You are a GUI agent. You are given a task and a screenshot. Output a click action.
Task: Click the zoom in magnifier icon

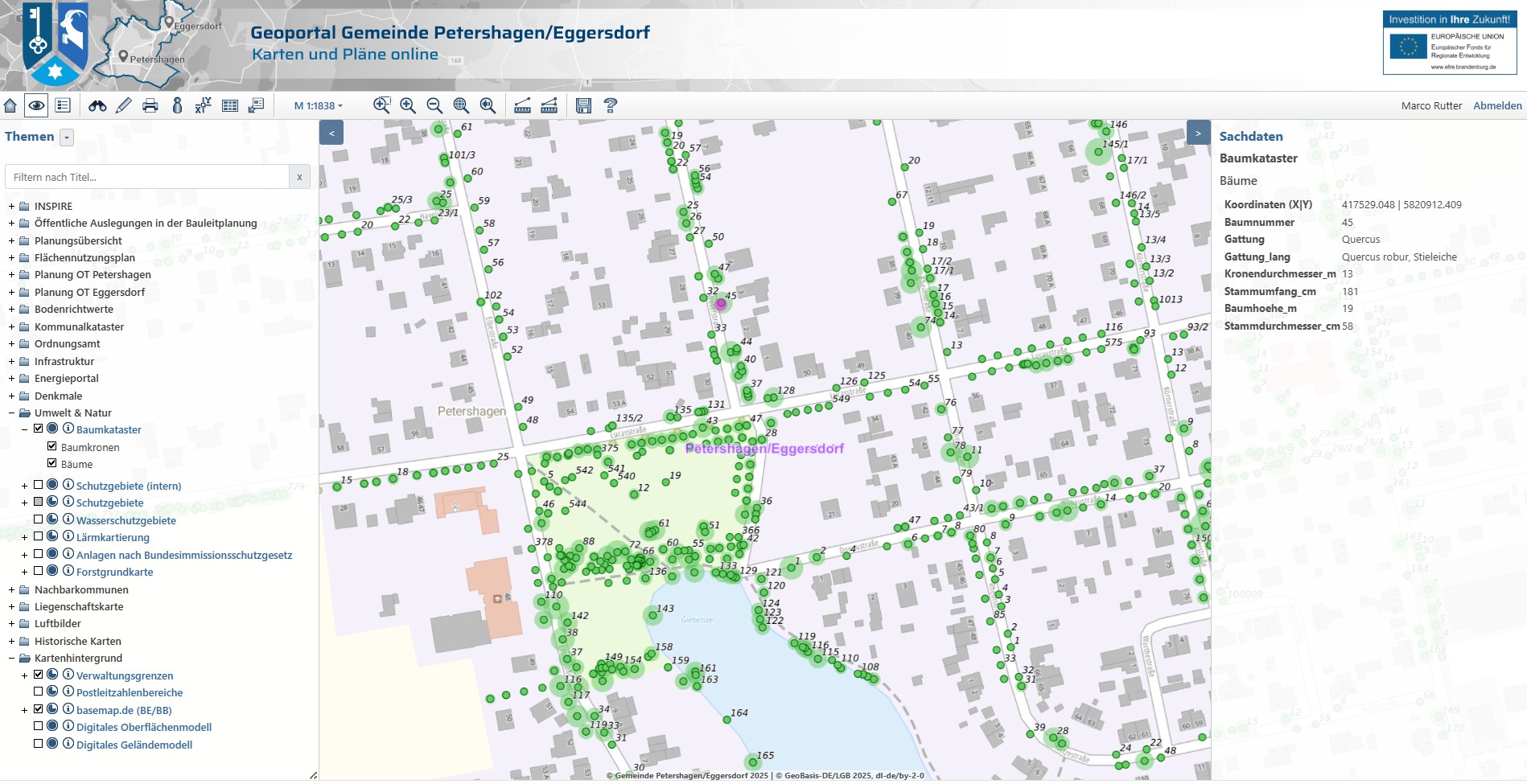[x=408, y=105]
